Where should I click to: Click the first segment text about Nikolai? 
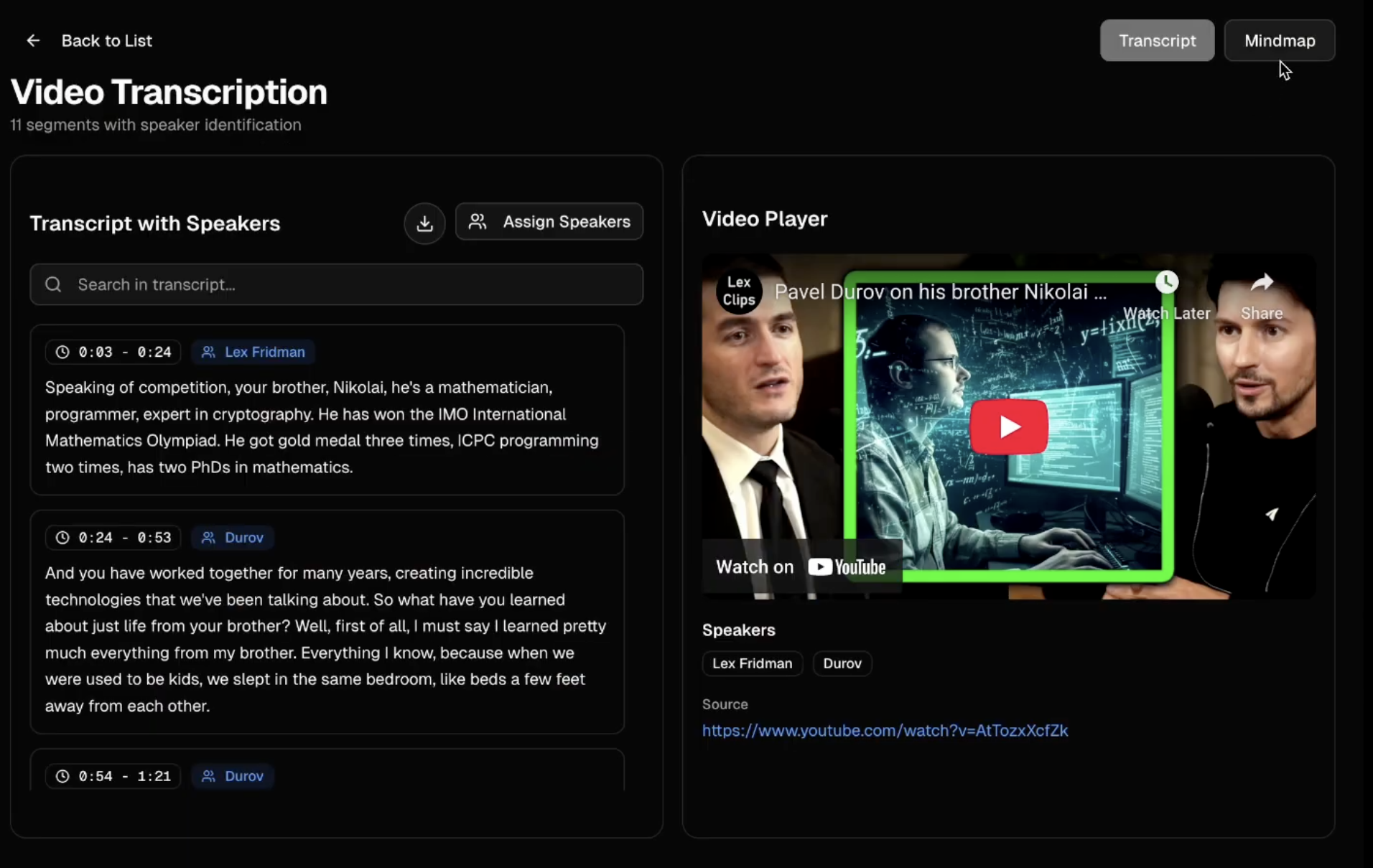pyautogui.click(x=322, y=427)
